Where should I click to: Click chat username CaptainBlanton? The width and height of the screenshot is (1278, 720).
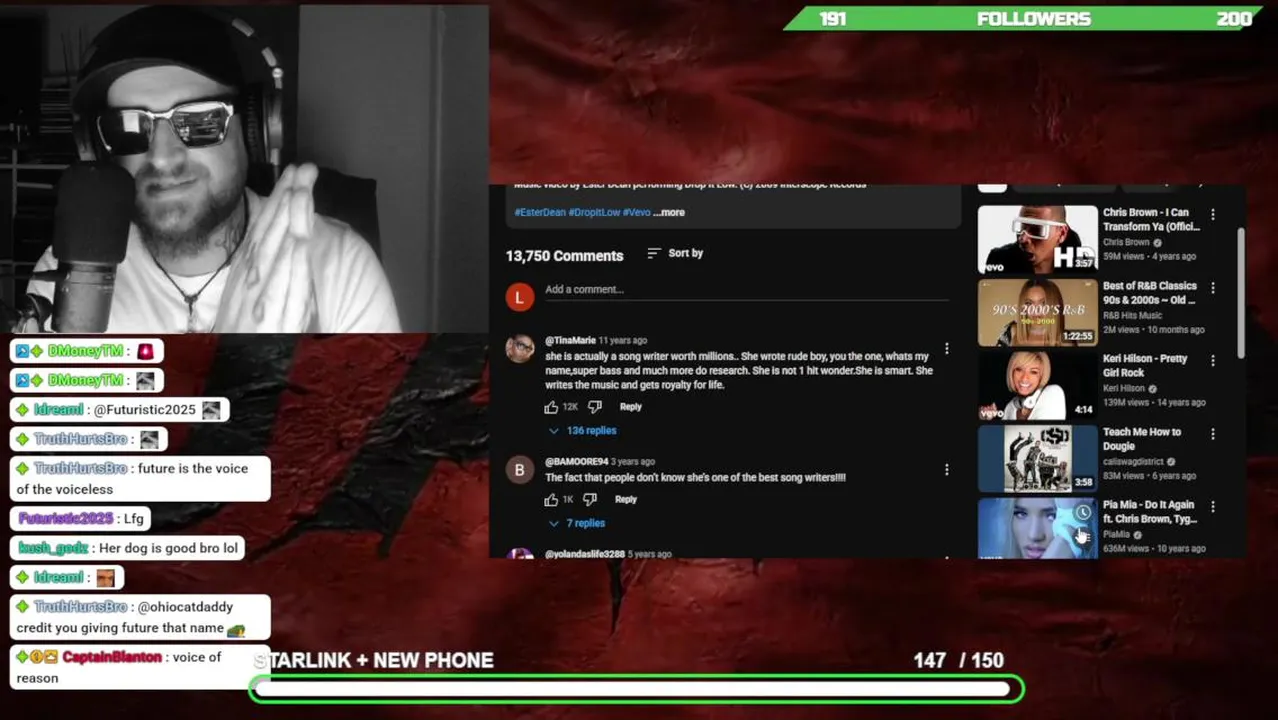[x=112, y=657]
